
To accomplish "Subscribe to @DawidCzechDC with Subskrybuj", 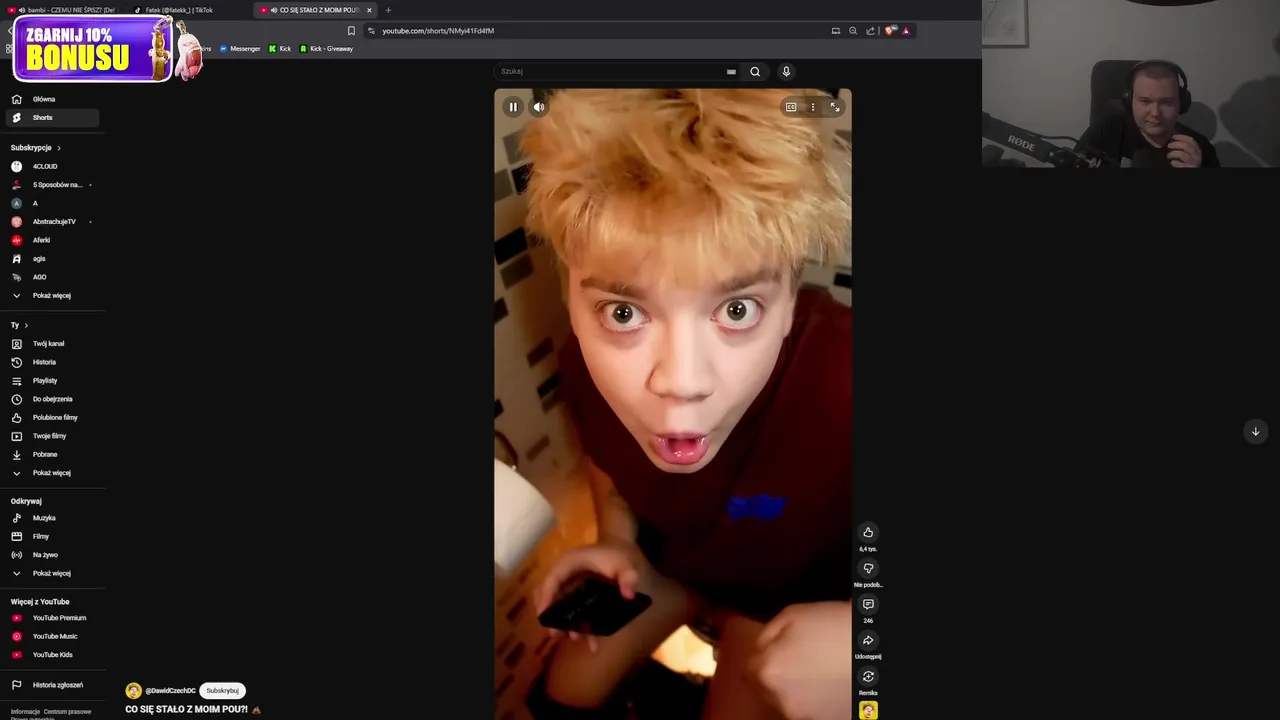I will 222,690.
